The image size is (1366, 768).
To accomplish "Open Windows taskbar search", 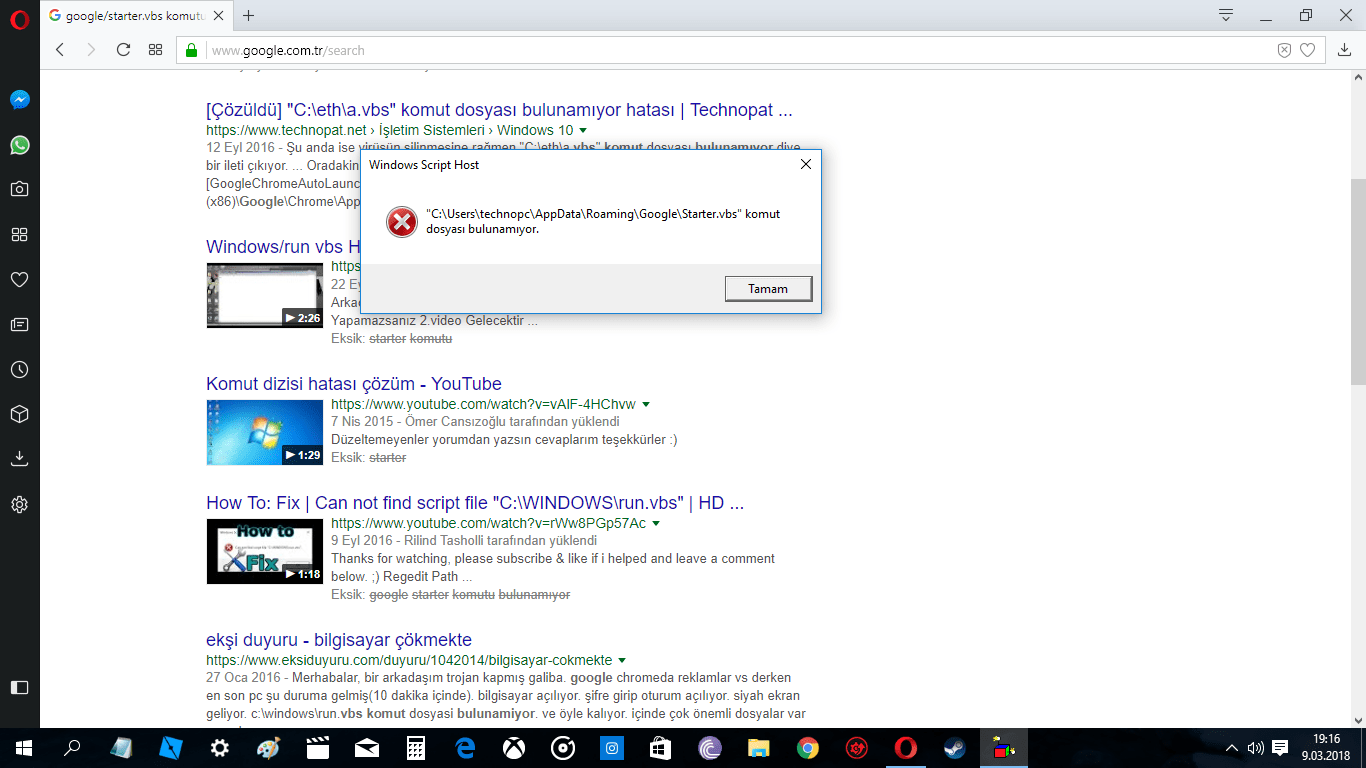I will pos(72,747).
